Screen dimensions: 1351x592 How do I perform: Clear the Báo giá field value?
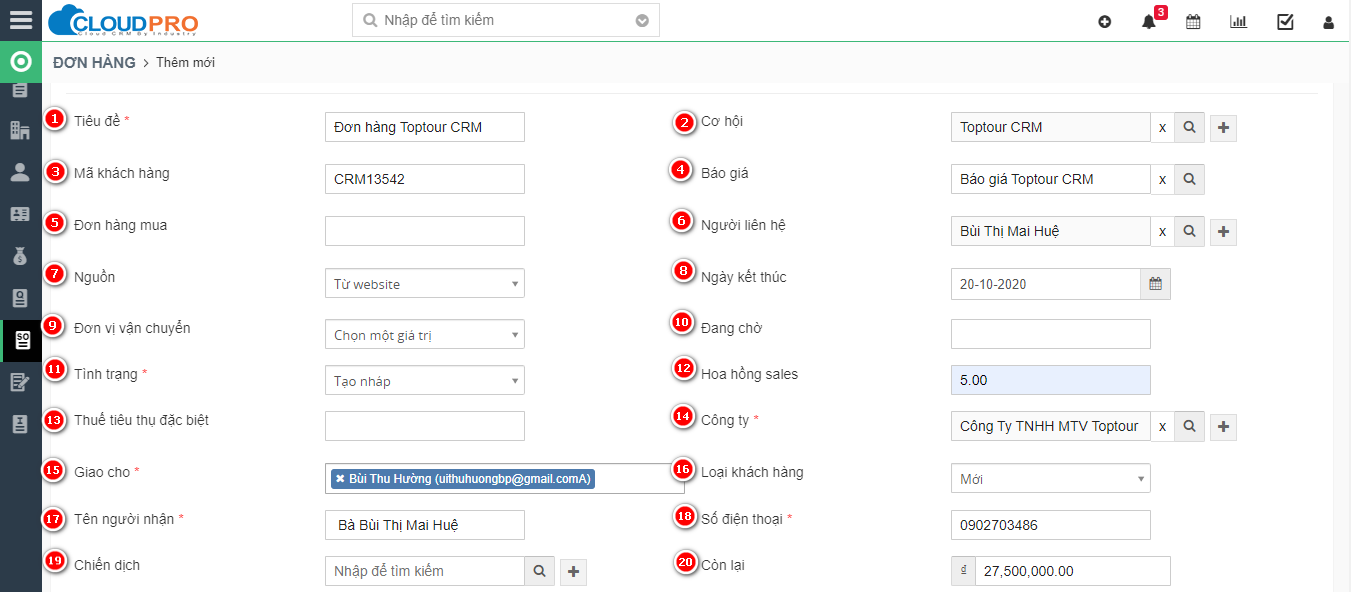1162,179
